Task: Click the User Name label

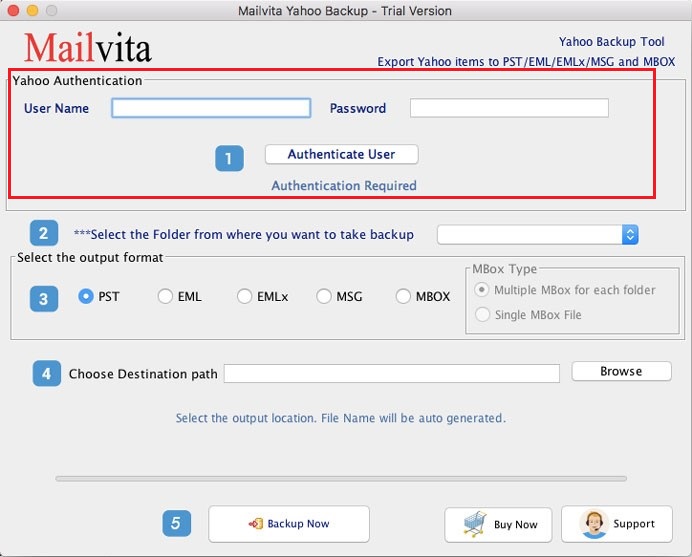Action: [x=56, y=109]
